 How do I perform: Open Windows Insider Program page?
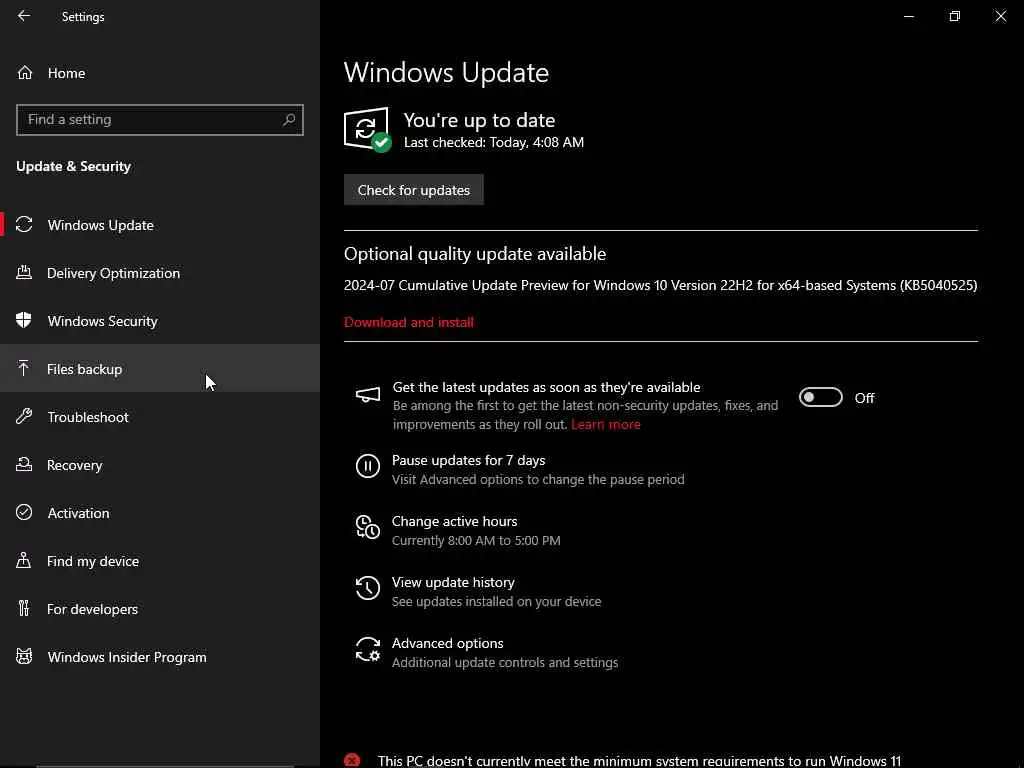tap(160, 656)
